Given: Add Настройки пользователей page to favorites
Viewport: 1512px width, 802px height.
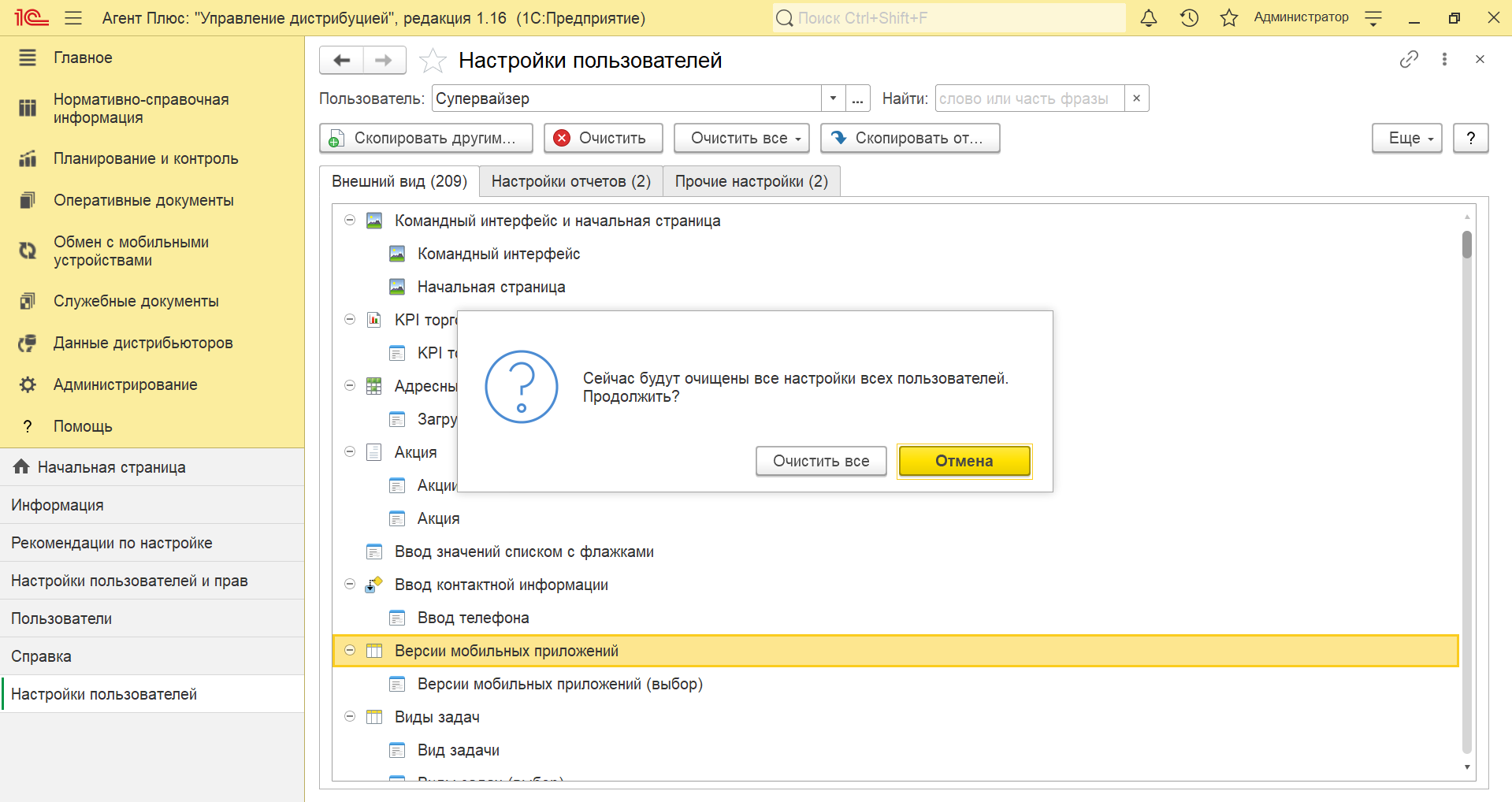Looking at the screenshot, I should coord(433,61).
